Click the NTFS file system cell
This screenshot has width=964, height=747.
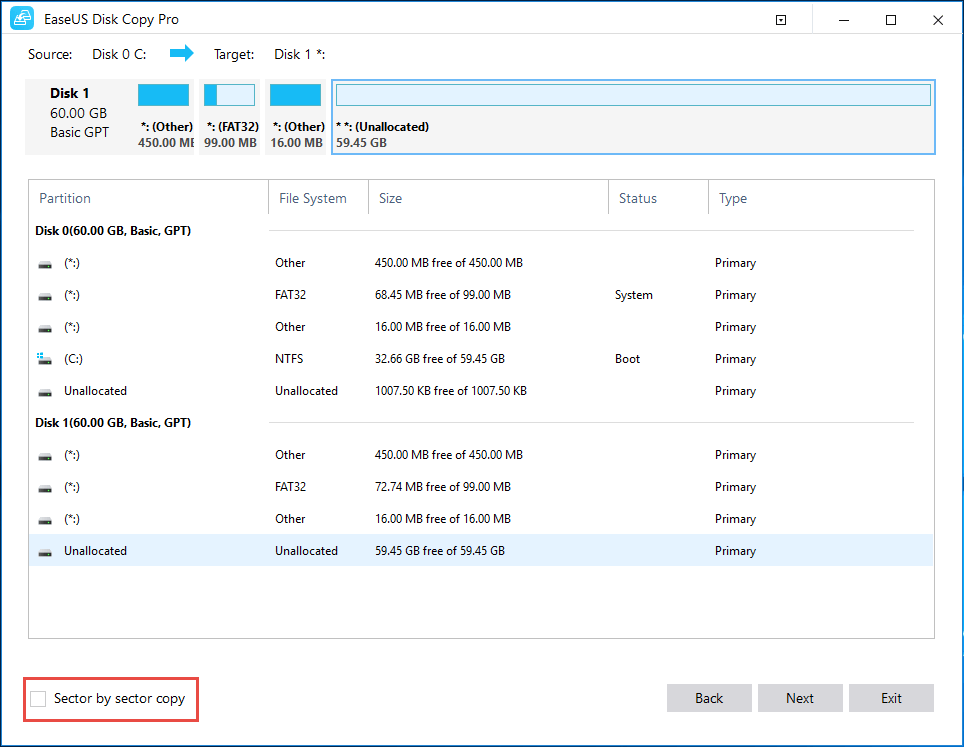289,358
